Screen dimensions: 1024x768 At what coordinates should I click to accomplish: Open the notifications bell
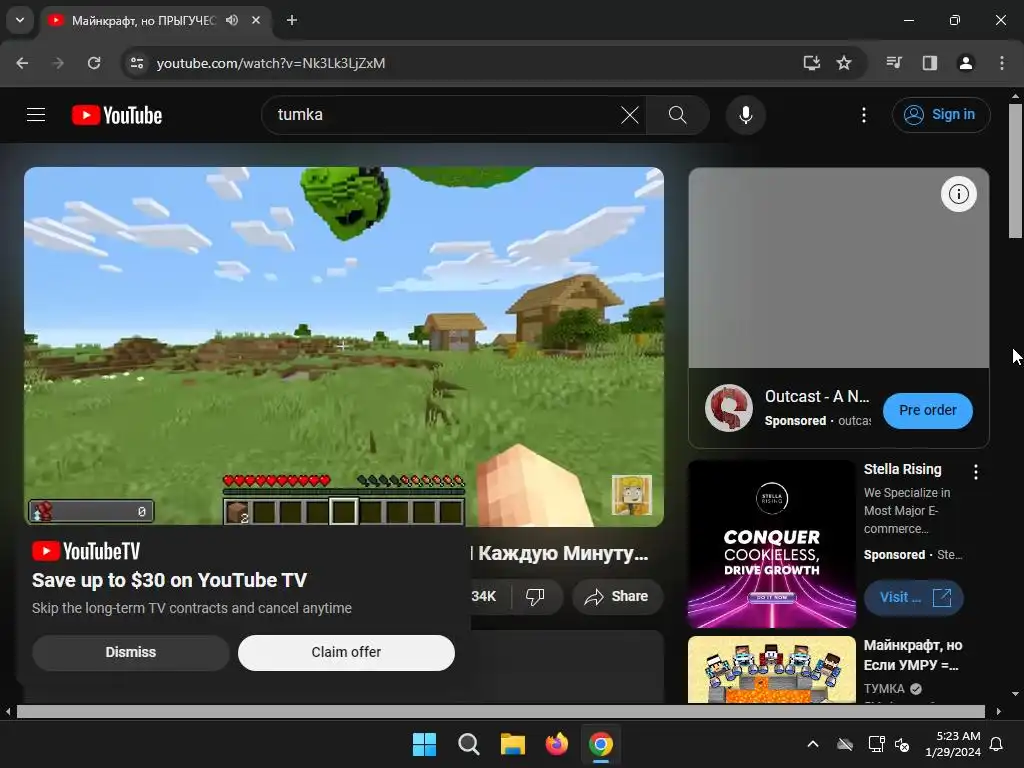(997, 744)
